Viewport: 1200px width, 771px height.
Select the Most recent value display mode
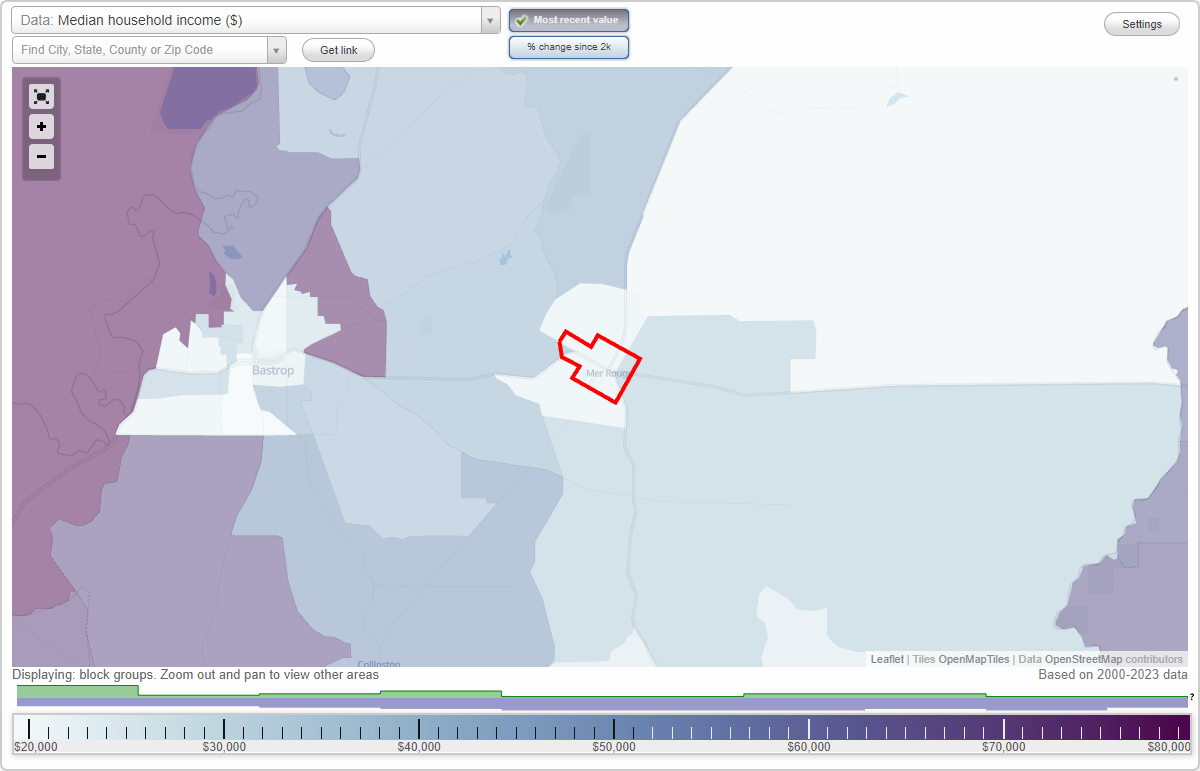pyautogui.click(x=569, y=19)
